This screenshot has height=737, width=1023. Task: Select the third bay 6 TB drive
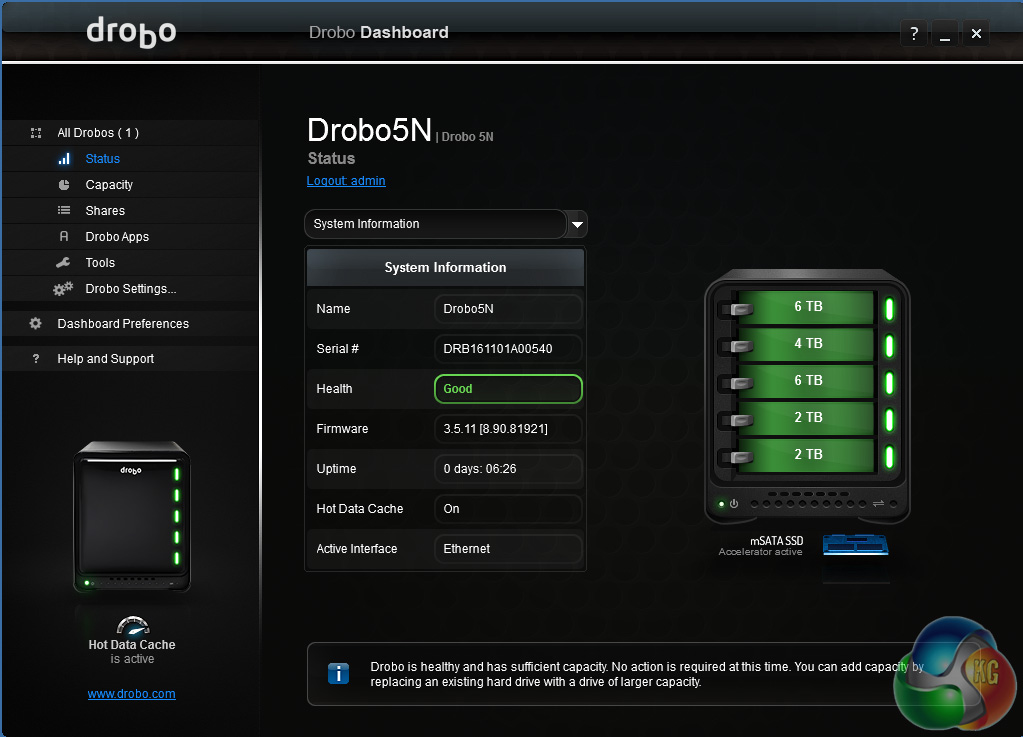[x=808, y=380]
